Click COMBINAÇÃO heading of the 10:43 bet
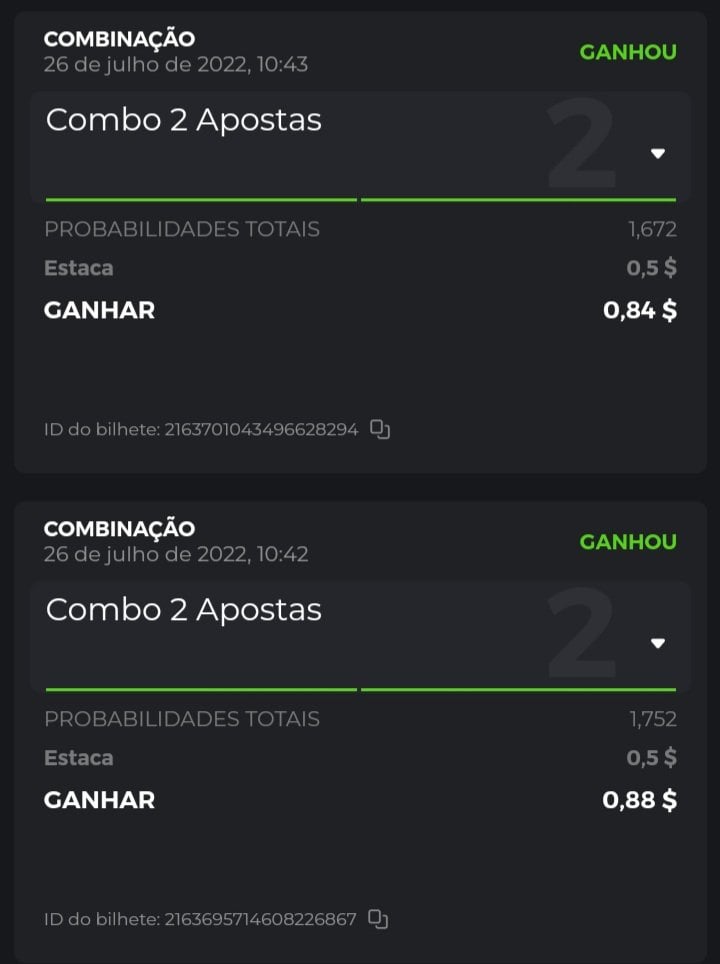720x964 pixels. pyautogui.click(x=119, y=39)
